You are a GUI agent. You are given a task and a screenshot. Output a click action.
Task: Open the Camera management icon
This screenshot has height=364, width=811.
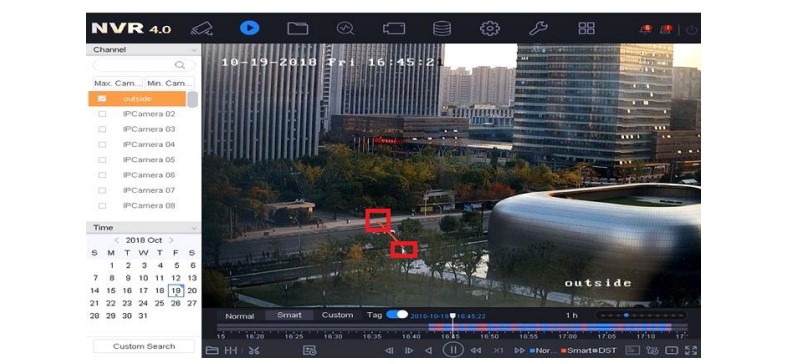[x=394, y=28]
